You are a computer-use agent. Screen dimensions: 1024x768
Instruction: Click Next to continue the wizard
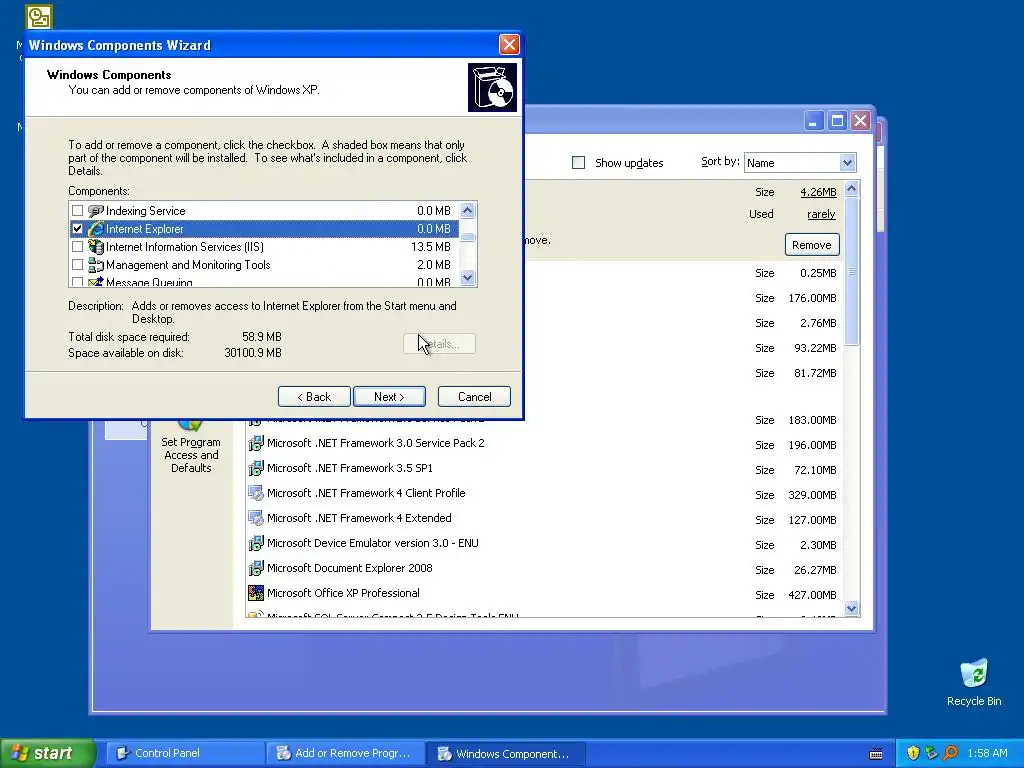tap(389, 396)
